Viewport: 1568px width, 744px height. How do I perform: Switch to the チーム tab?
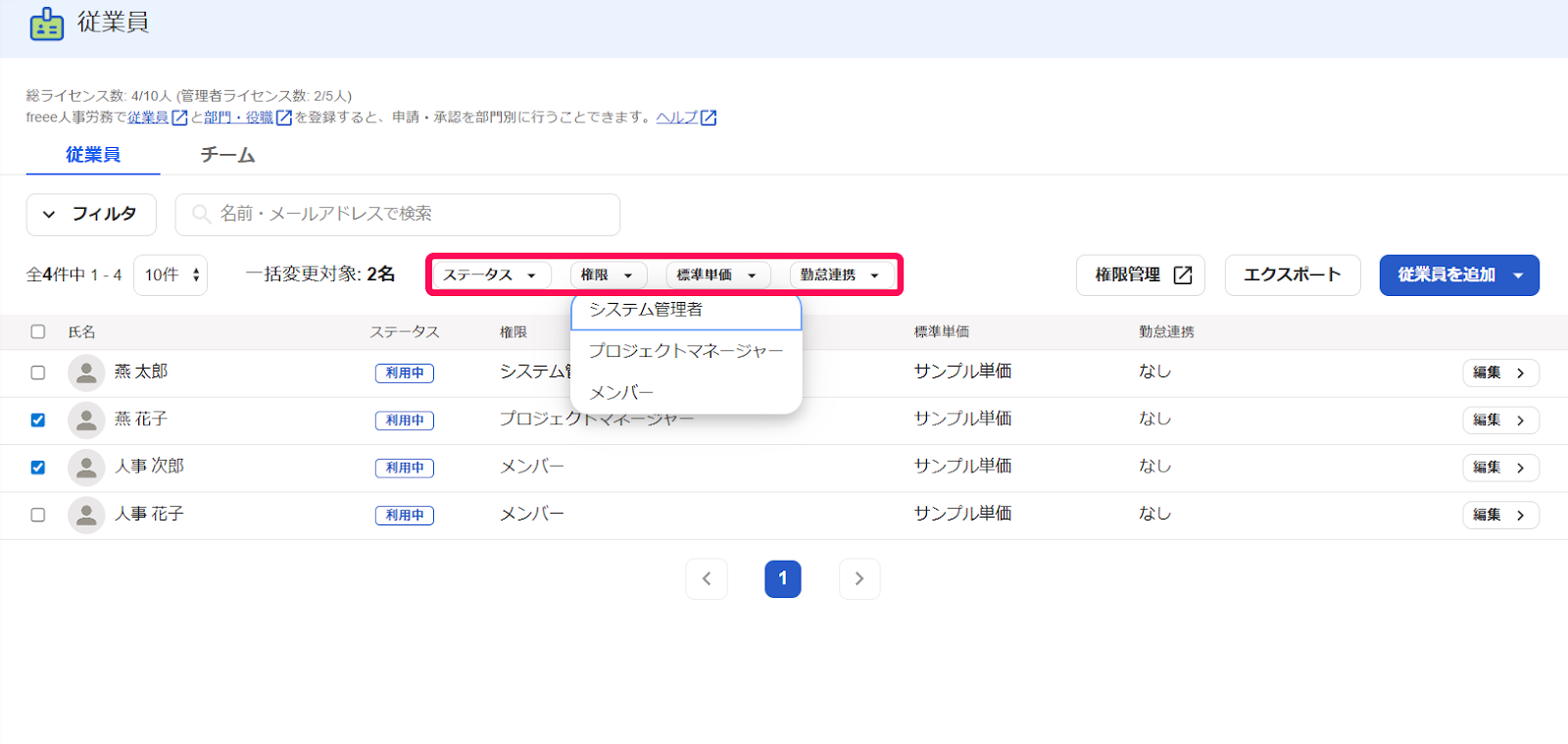tap(227, 155)
